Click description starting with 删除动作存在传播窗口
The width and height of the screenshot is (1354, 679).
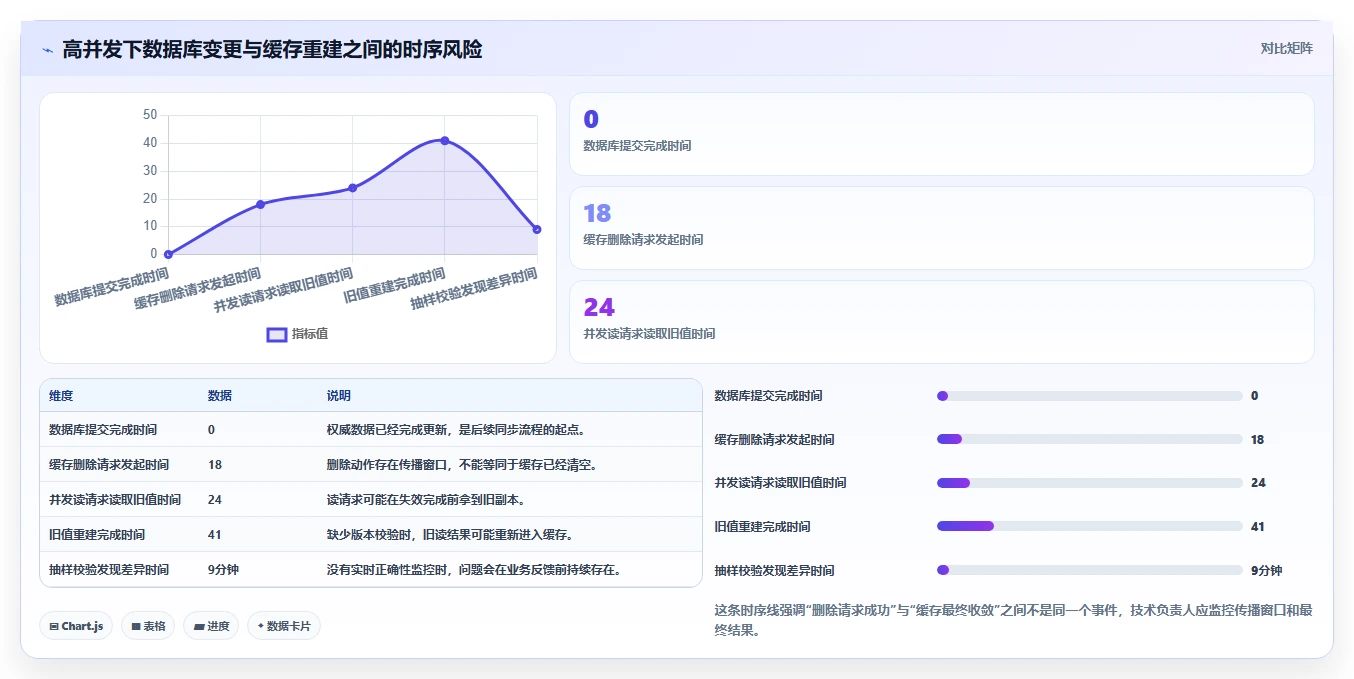click(461, 464)
